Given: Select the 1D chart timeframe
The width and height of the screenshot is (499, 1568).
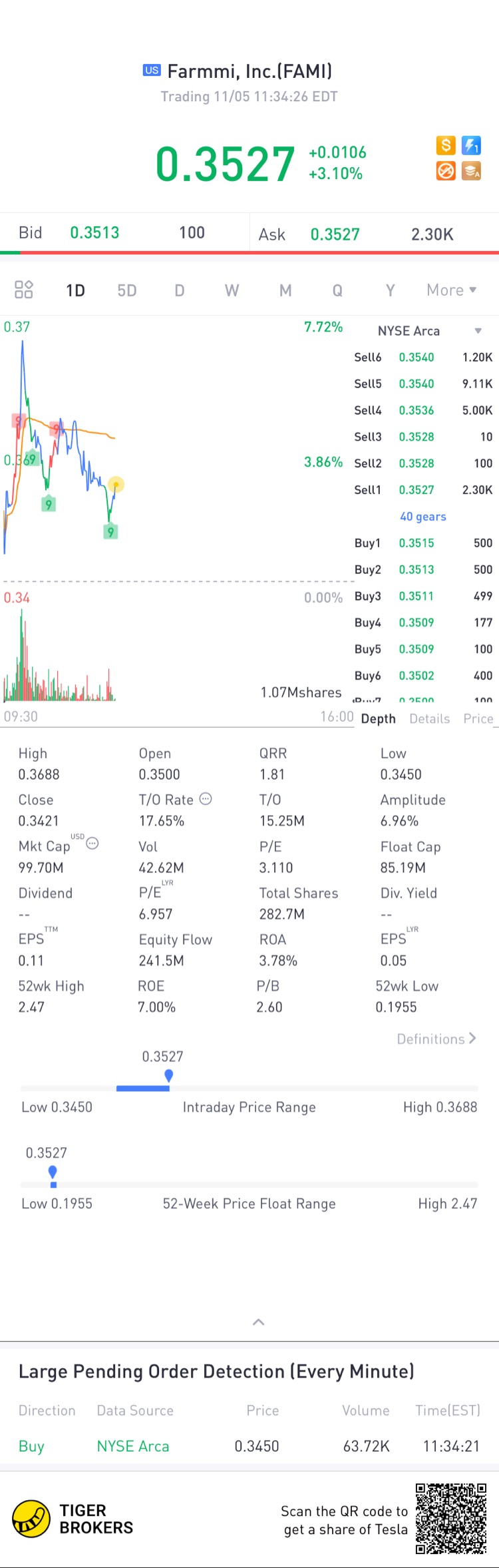Looking at the screenshot, I should [x=75, y=290].
